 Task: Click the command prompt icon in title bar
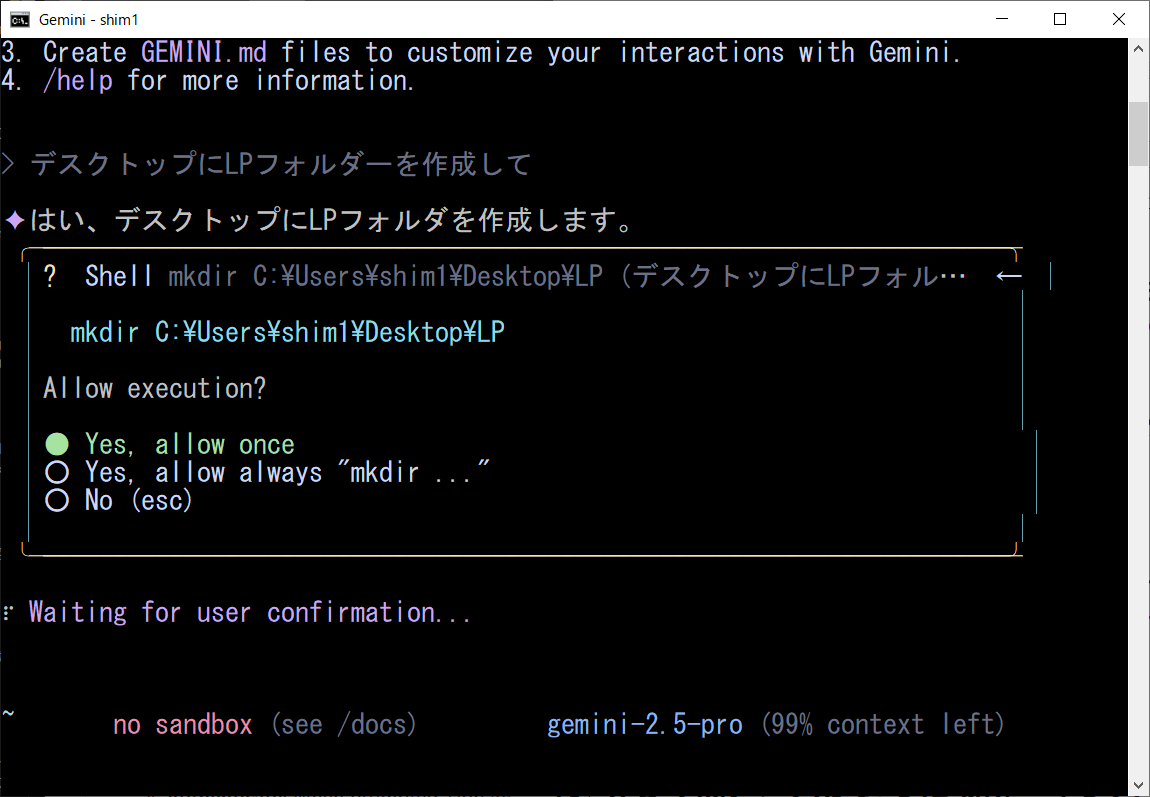[x=20, y=19]
